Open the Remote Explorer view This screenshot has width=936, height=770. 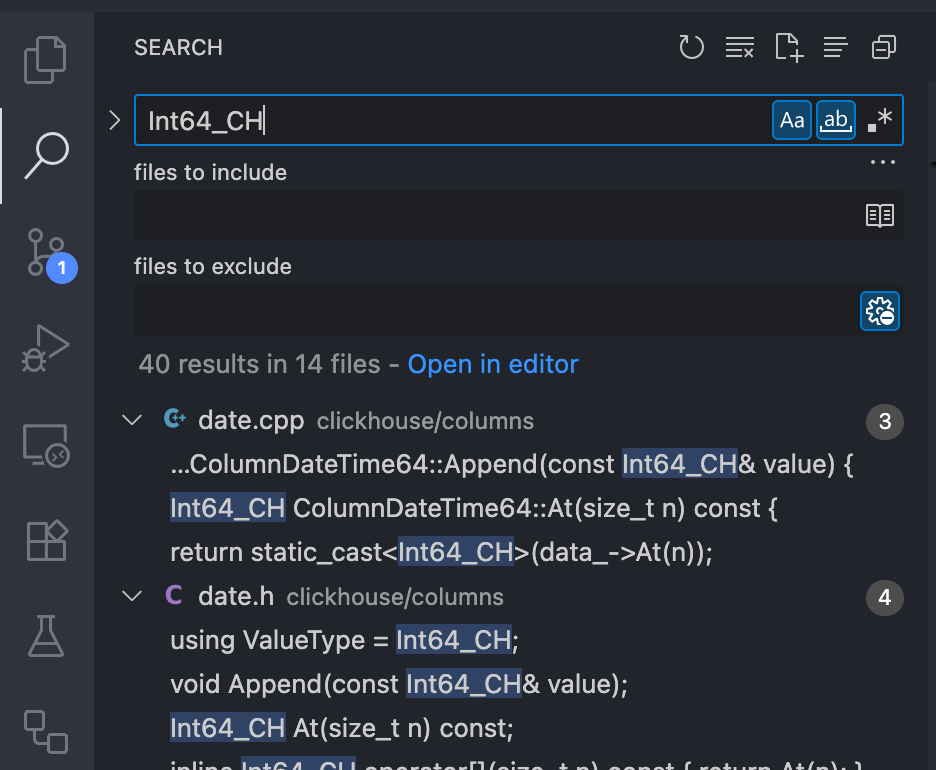tap(46, 445)
